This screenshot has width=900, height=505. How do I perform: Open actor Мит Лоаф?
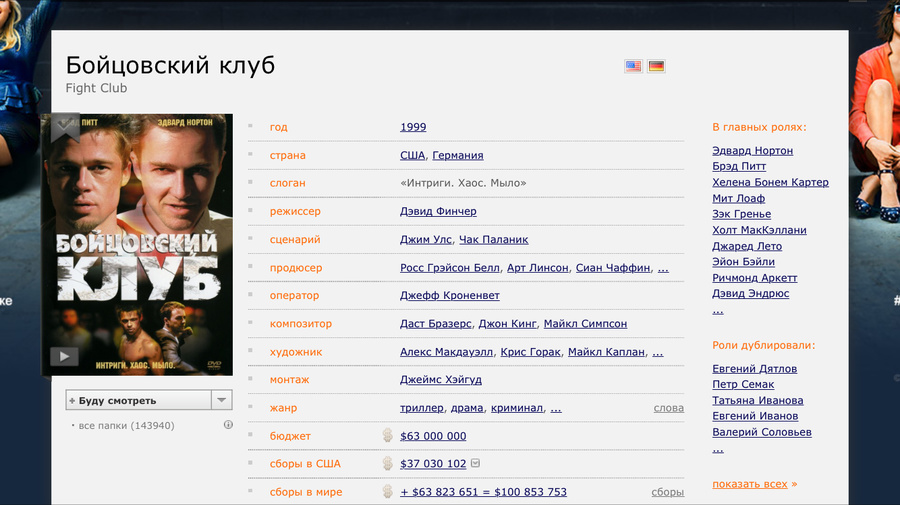click(x=739, y=198)
